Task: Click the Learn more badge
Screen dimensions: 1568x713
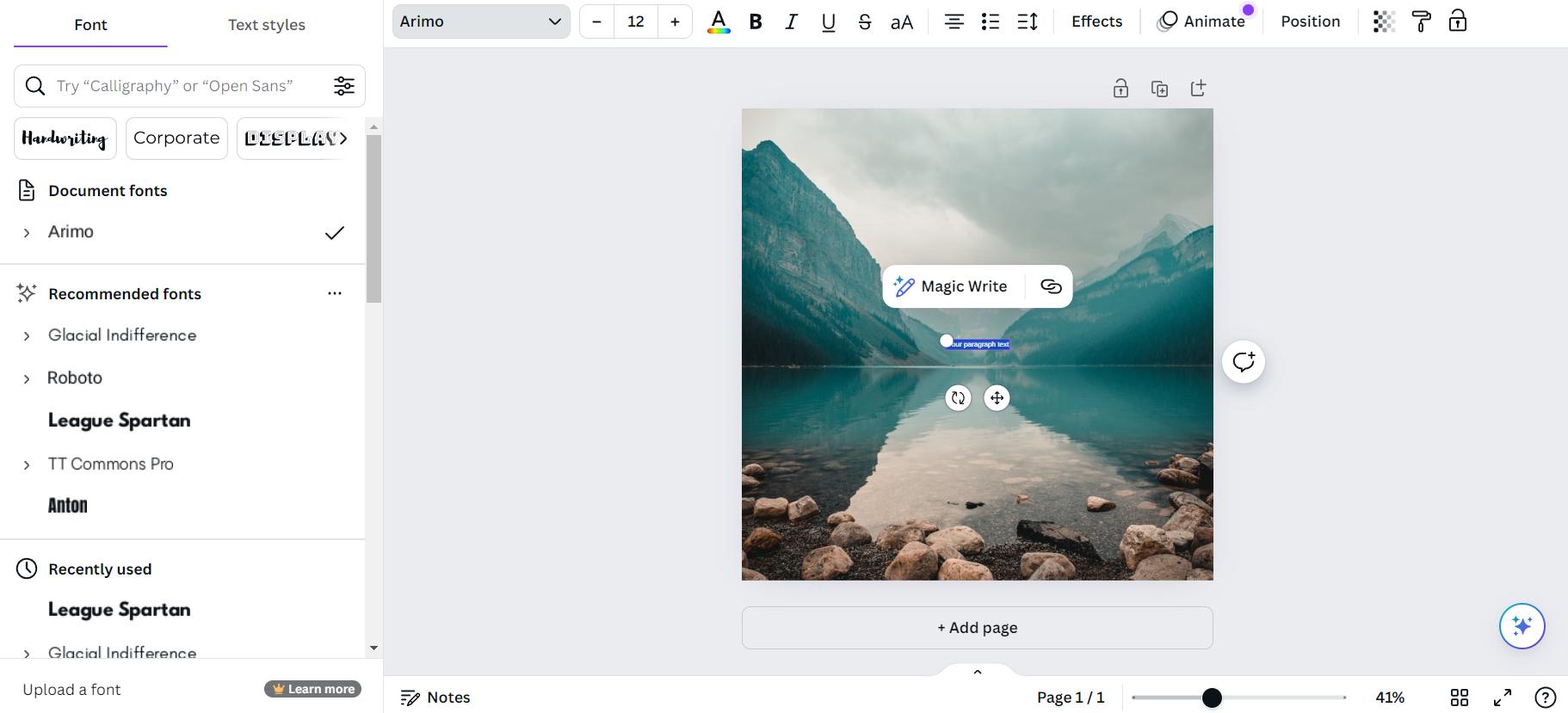Action: tap(313, 690)
